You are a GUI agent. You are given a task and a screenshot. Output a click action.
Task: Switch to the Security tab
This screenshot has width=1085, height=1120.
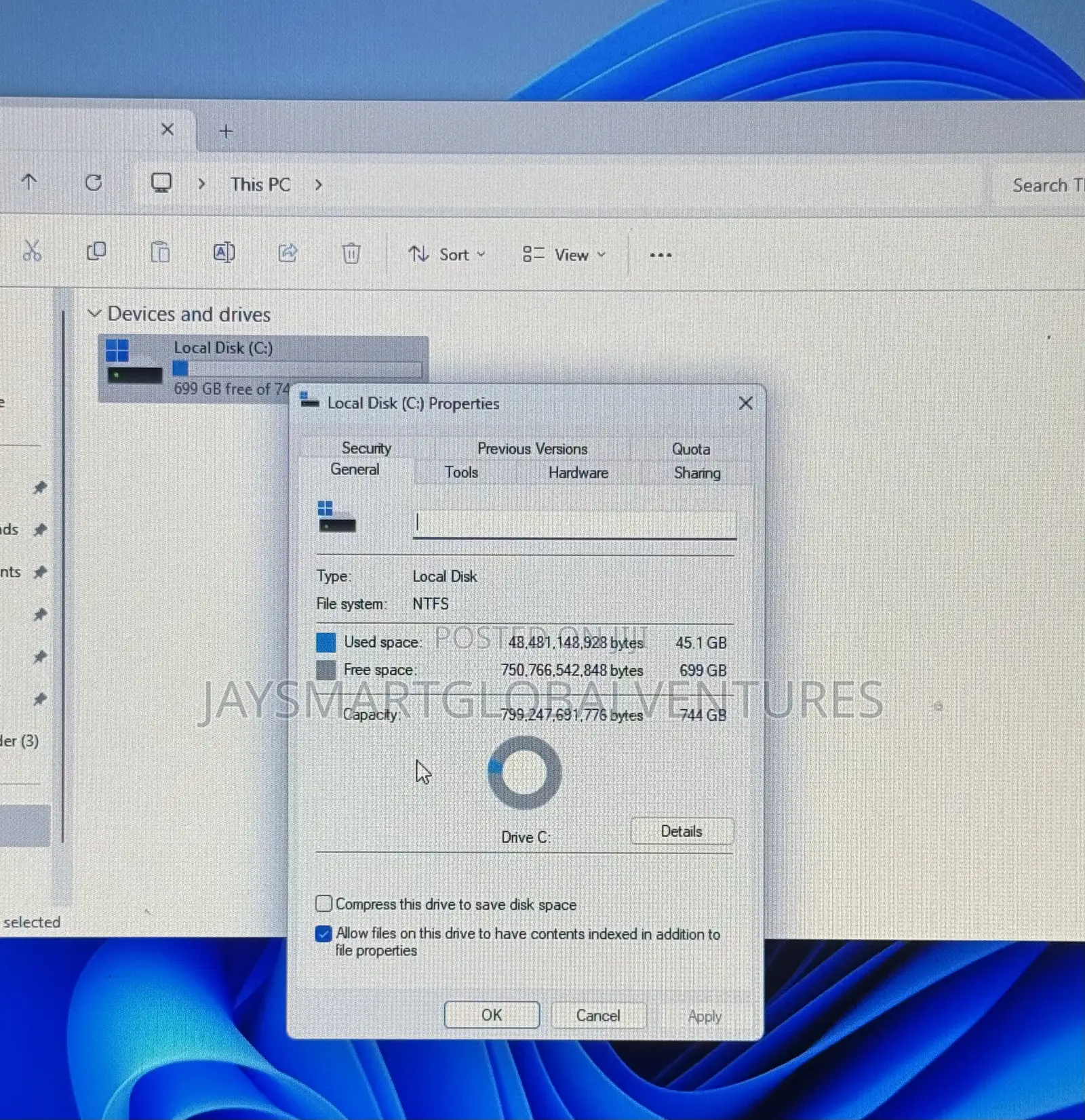(366, 448)
